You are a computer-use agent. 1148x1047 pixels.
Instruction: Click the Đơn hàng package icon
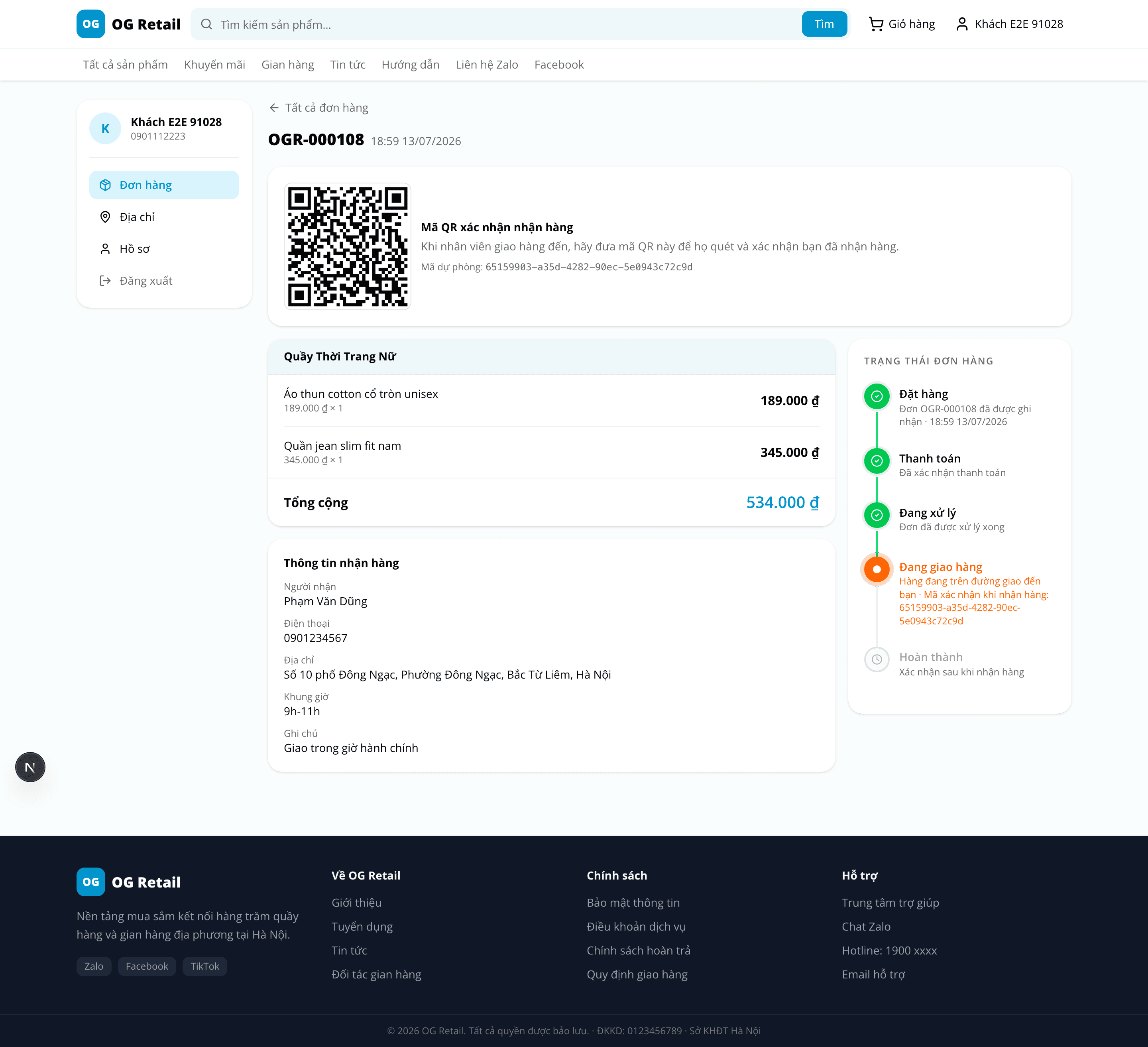(x=105, y=185)
